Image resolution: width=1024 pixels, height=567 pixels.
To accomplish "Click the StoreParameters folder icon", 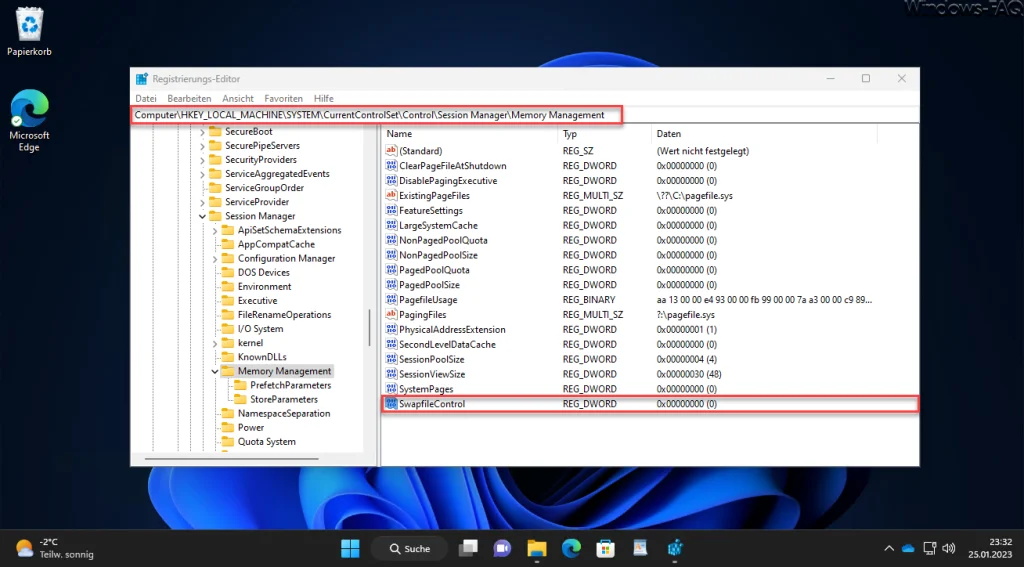I will [240, 399].
